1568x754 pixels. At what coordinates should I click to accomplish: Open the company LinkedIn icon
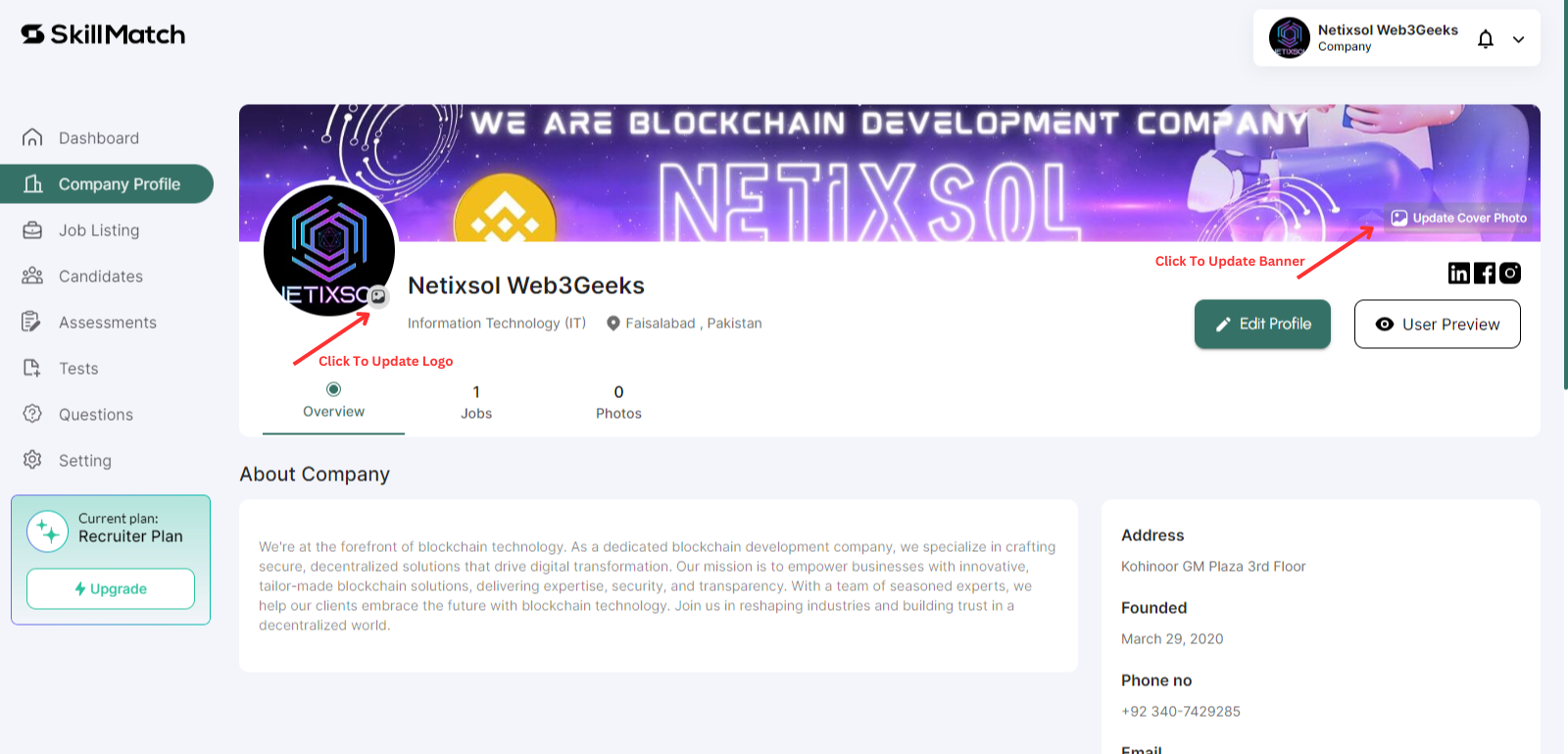click(x=1459, y=274)
